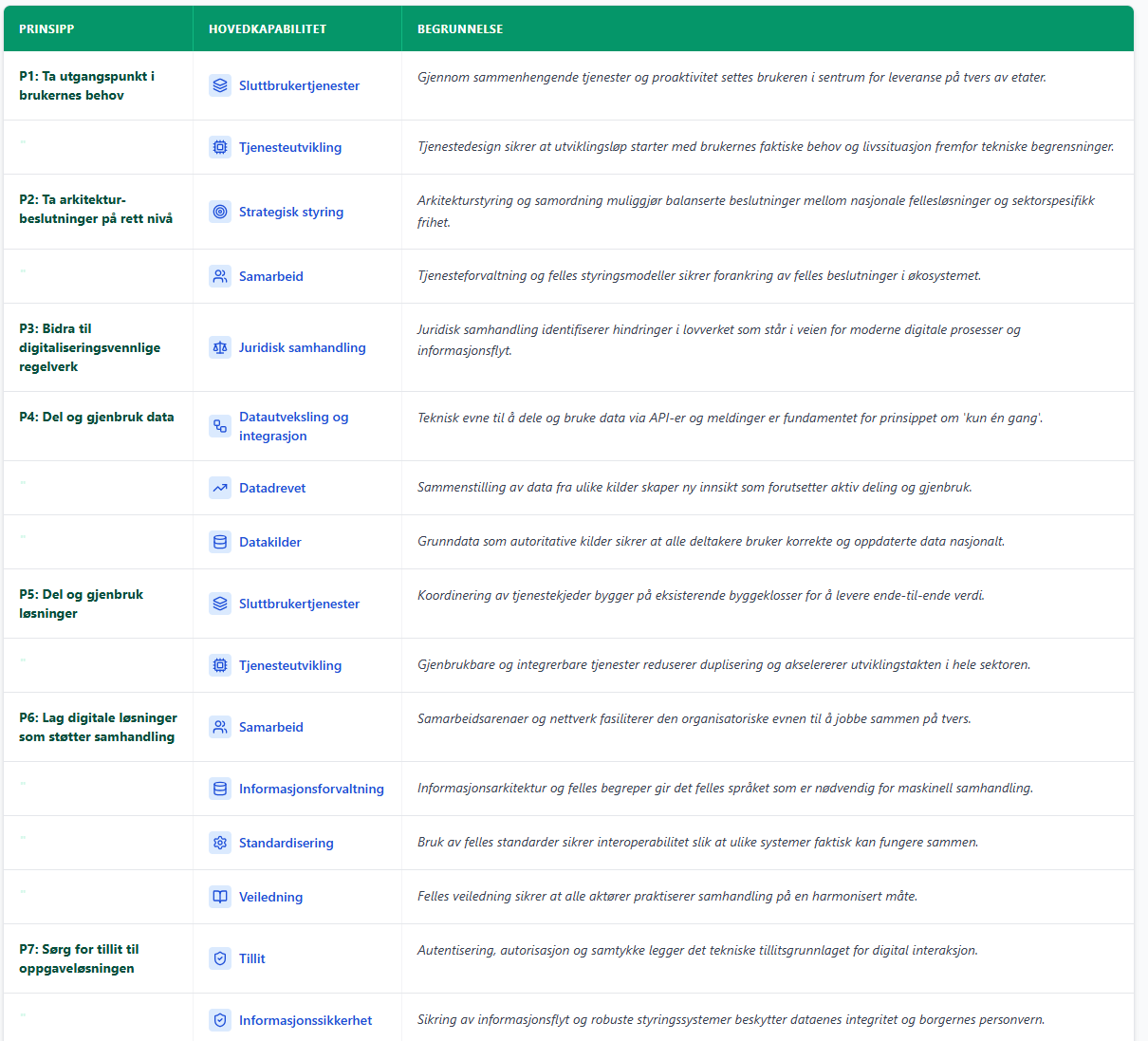Select the open book icon beside Veiledning
The height and width of the screenshot is (1041, 1148).
(x=220, y=897)
